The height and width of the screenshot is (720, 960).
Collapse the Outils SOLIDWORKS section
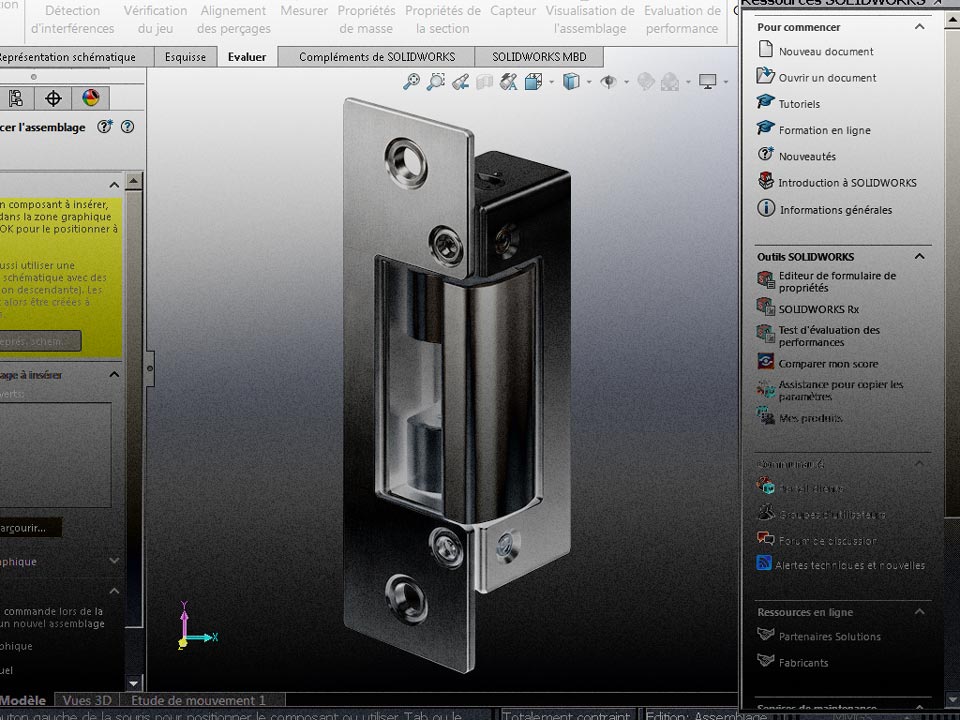[x=919, y=256]
